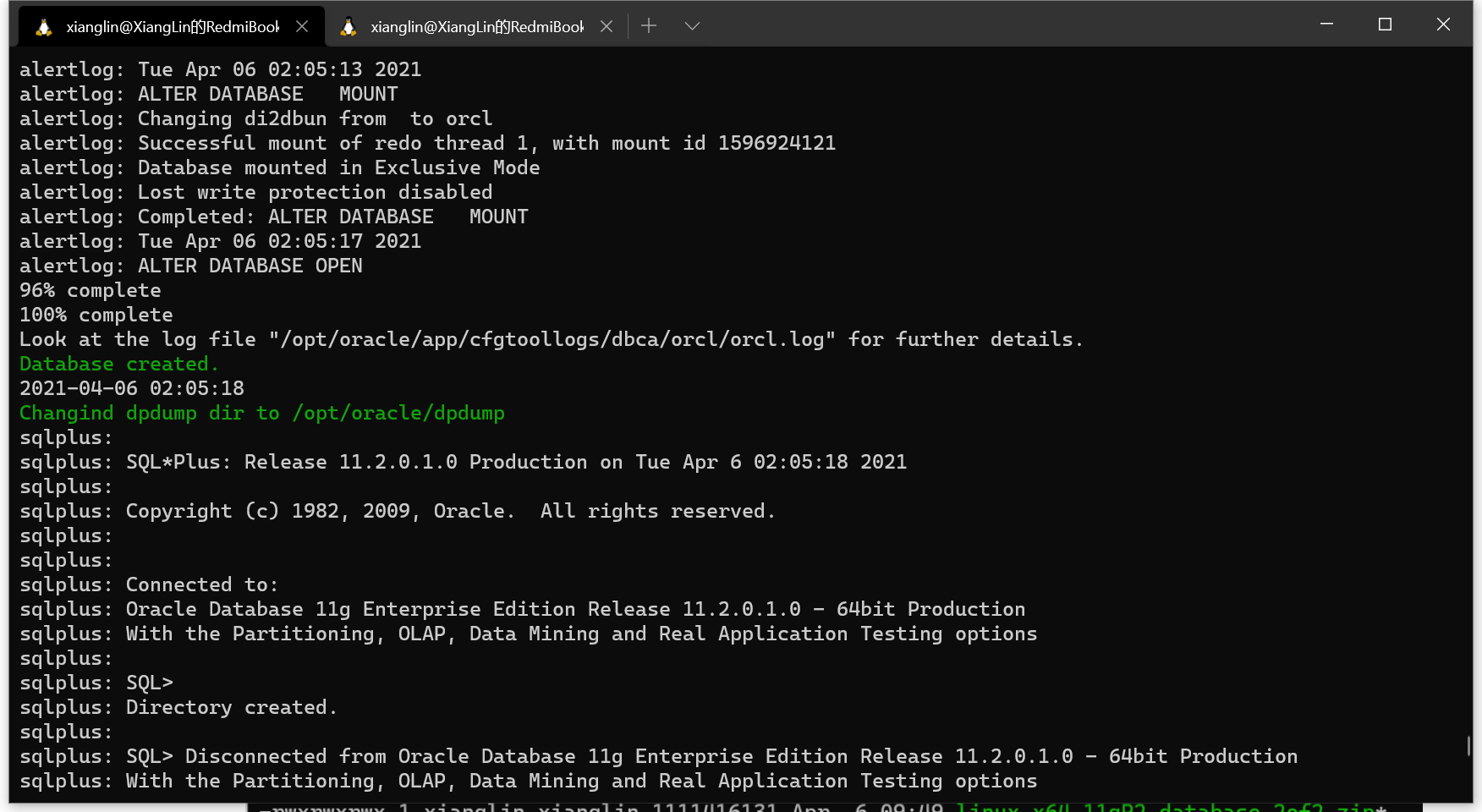Click the terminal vertical scrollbar thumb
Screen dimensions: 1482x812
[x=1468, y=745]
